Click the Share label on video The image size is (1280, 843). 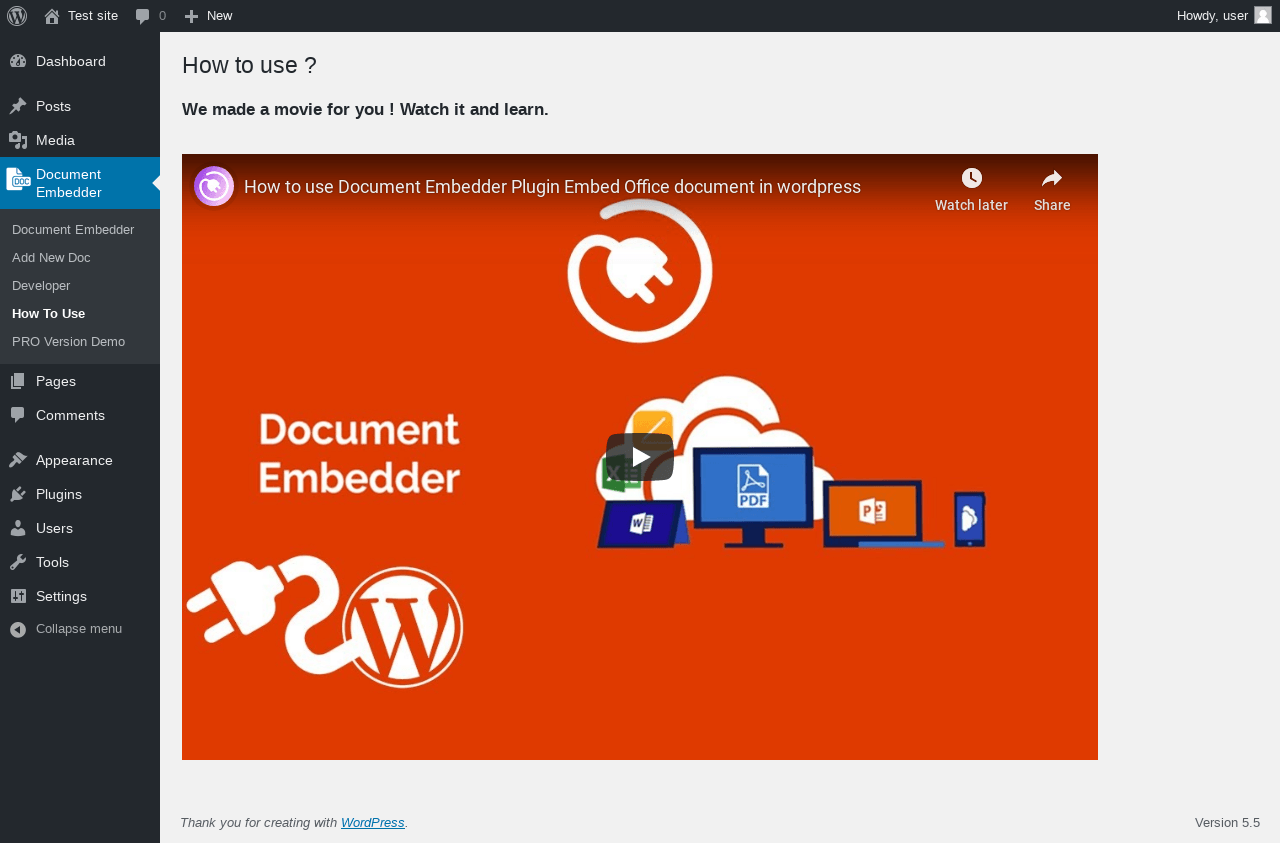[1052, 205]
